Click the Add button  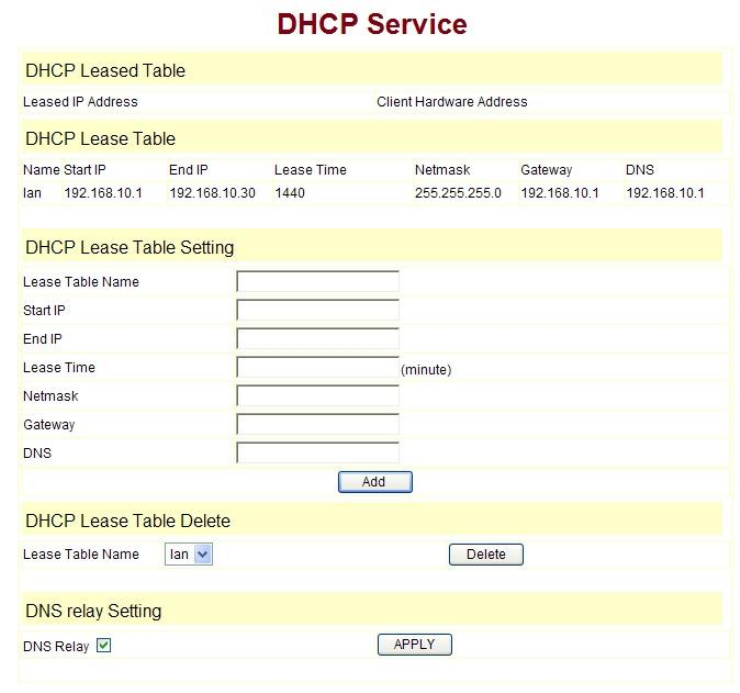(x=375, y=482)
